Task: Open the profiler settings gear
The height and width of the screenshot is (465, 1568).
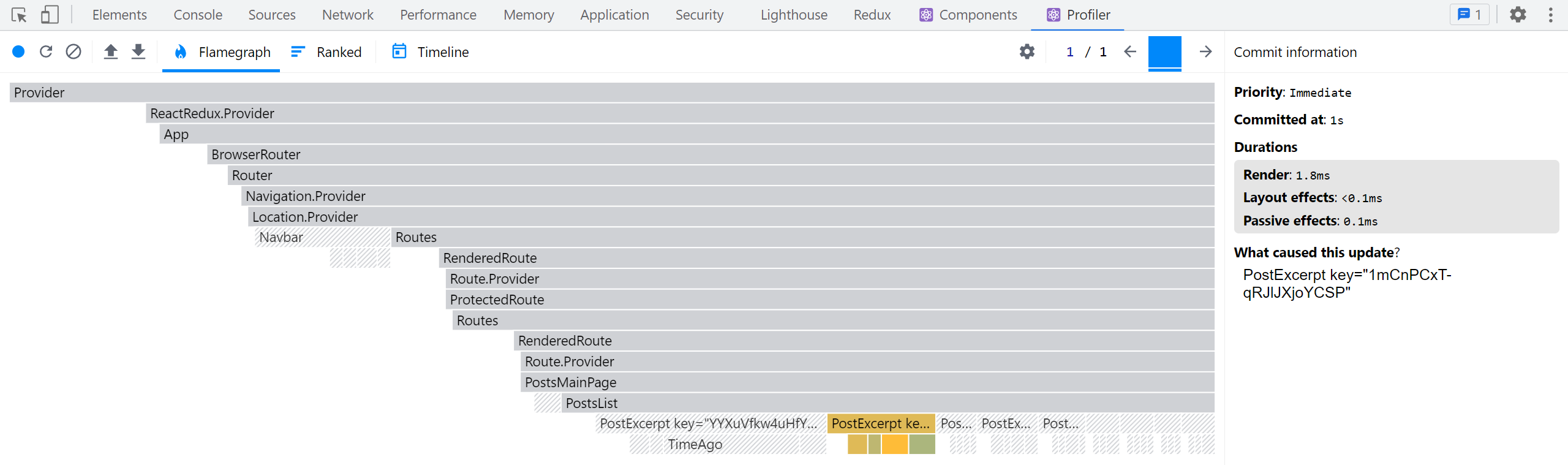Action: 1027,52
